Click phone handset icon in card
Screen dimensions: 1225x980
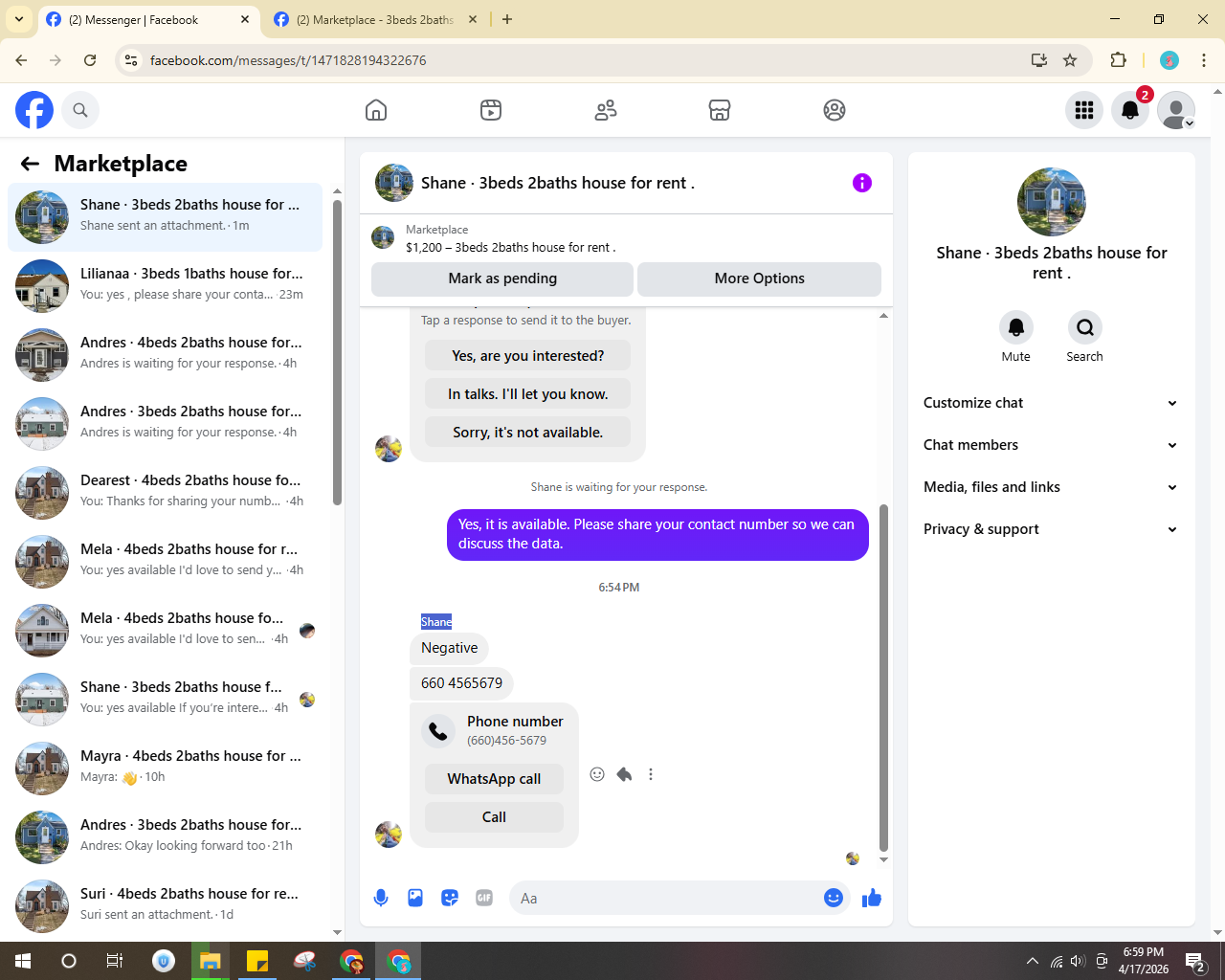[438, 730]
